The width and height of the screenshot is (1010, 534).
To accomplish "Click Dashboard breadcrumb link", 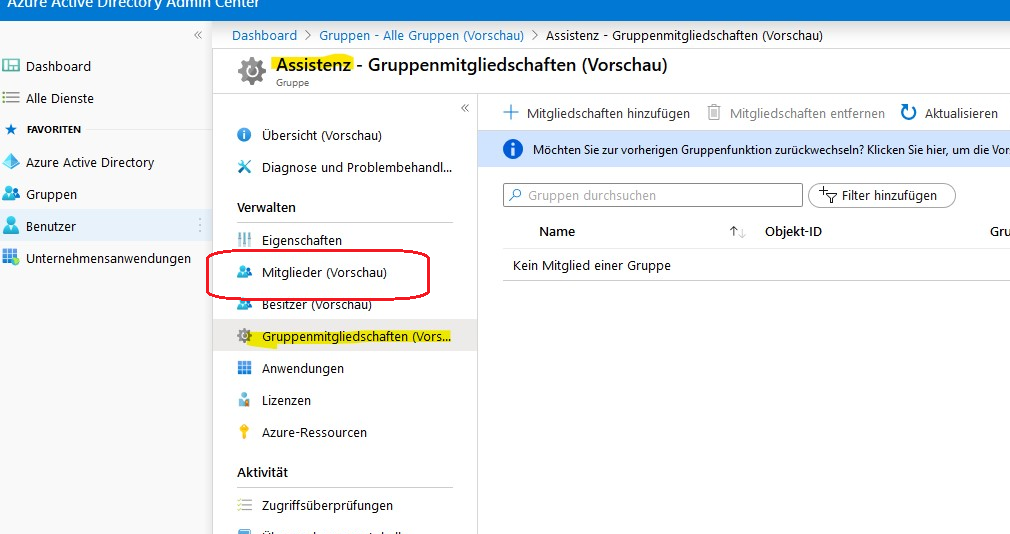I will [x=264, y=35].
